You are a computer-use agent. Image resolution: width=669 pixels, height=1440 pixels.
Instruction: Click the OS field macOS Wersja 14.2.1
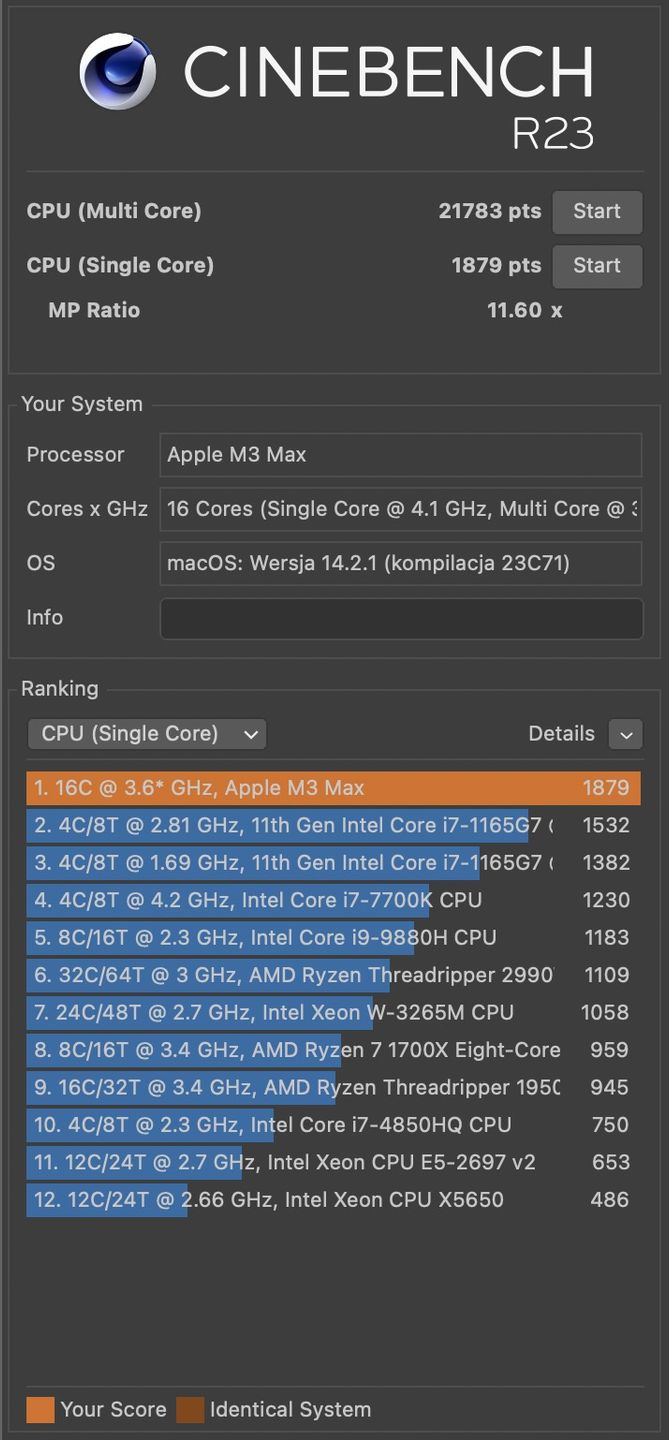[x=401, y=563]
